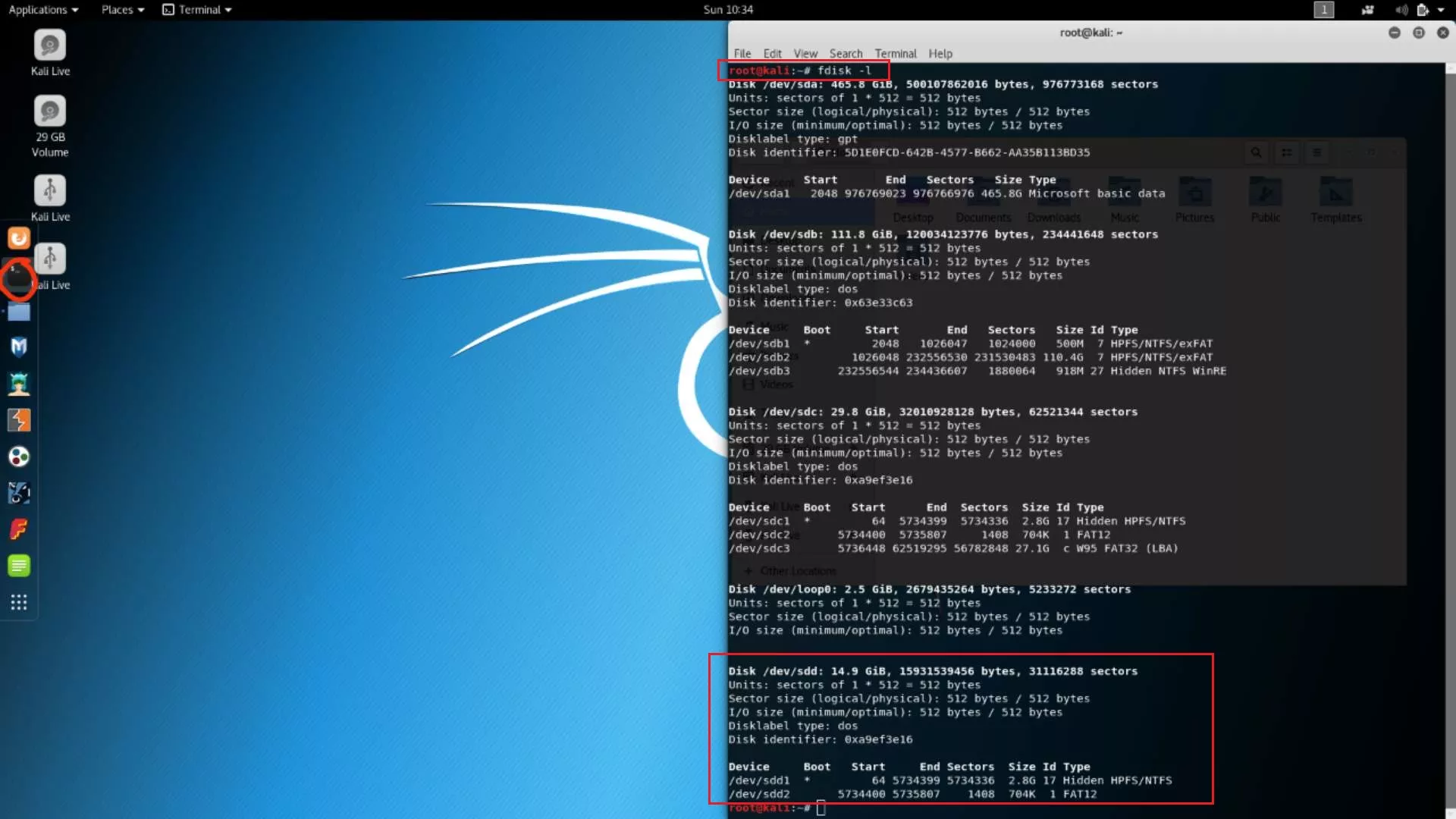Open terminal File menu
This screenshot has width=1456, height=819.
pyautogui.click(x=742, y=54)
